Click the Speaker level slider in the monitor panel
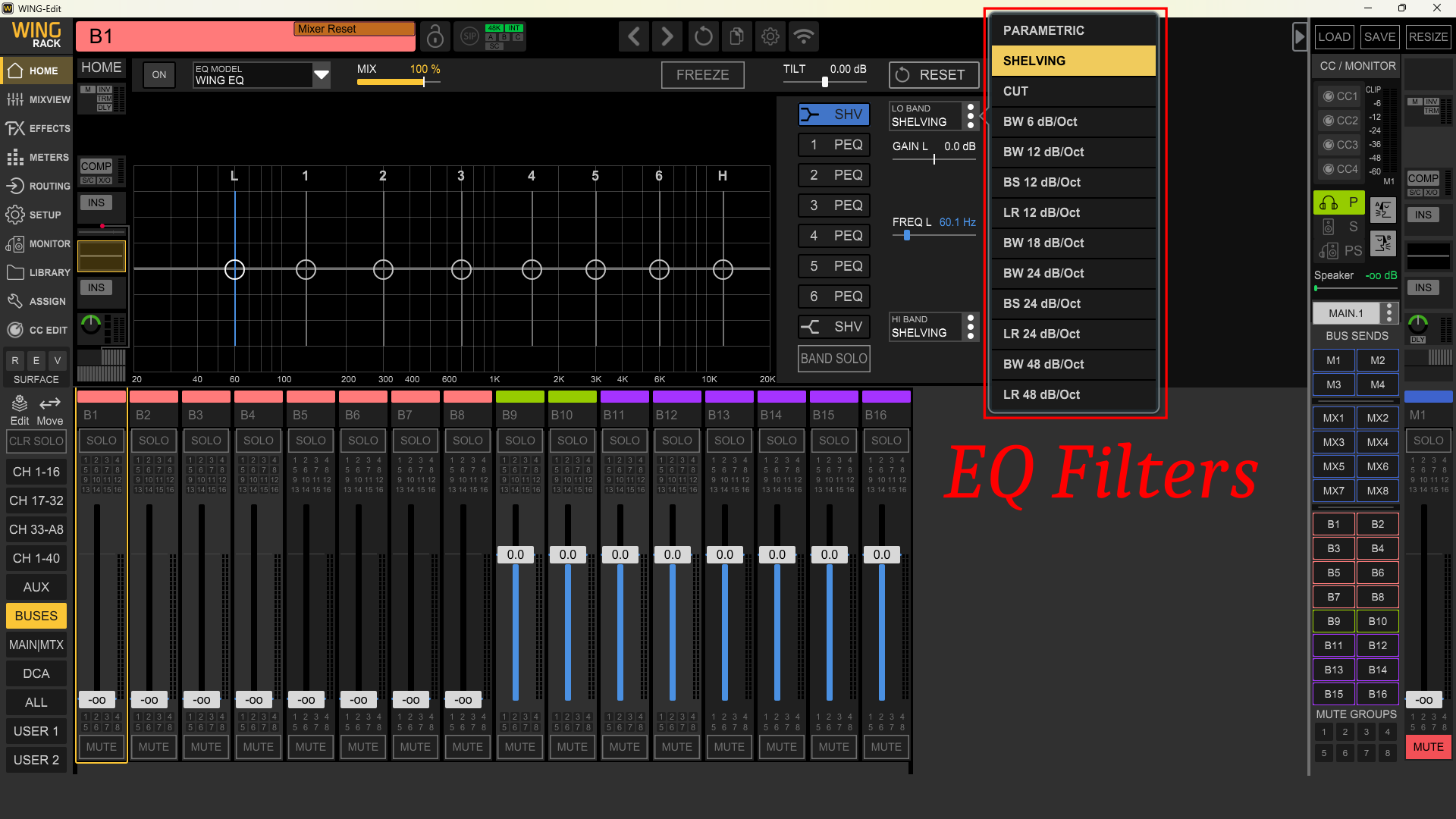 point(1355,288)
